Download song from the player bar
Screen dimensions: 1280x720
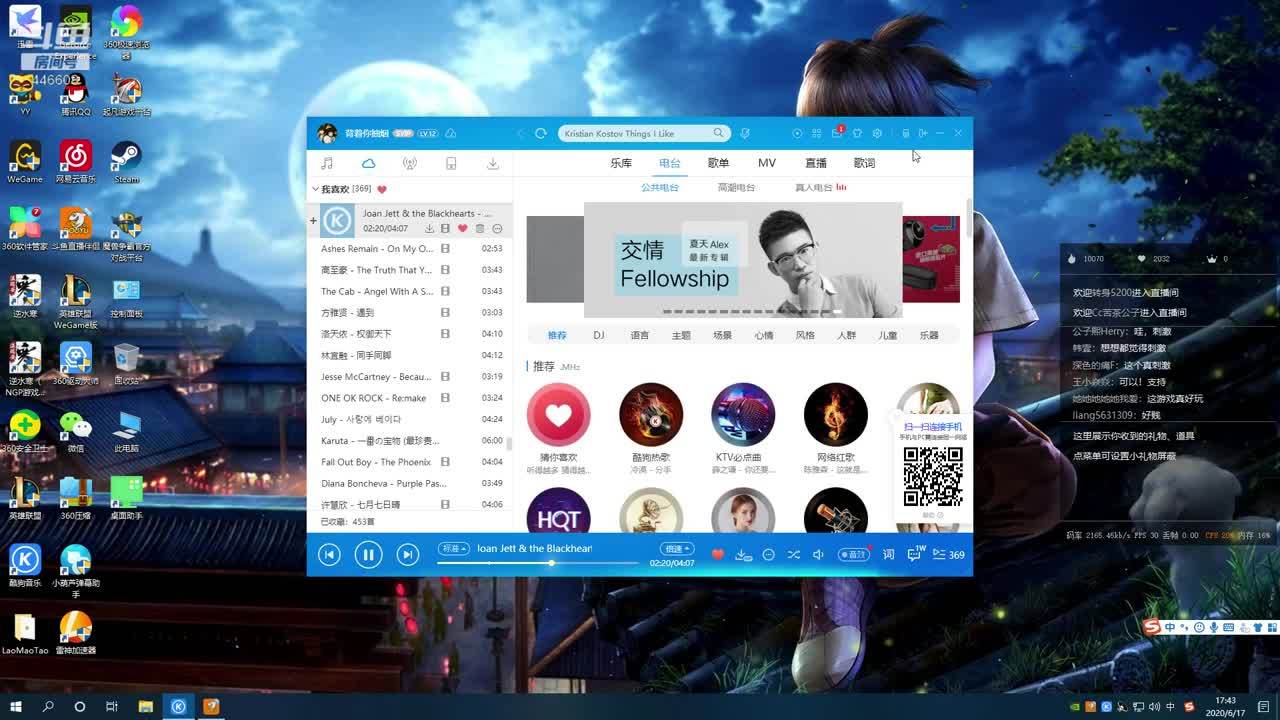click(743, 555)
